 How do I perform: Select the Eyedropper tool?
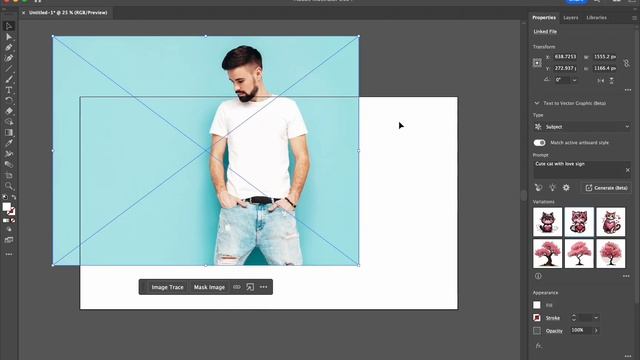(9, 143)
